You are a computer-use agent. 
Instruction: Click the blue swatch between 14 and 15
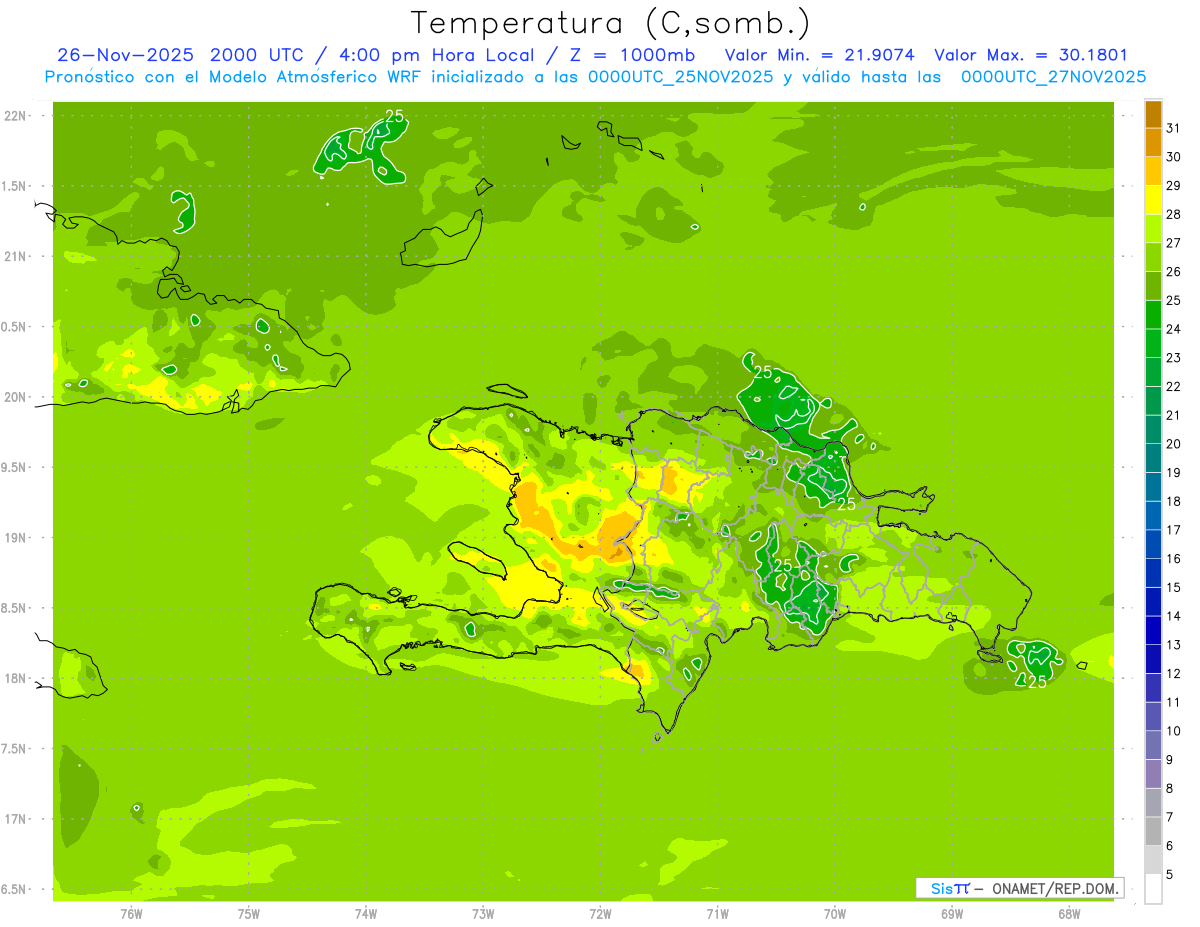(1153, 601)
